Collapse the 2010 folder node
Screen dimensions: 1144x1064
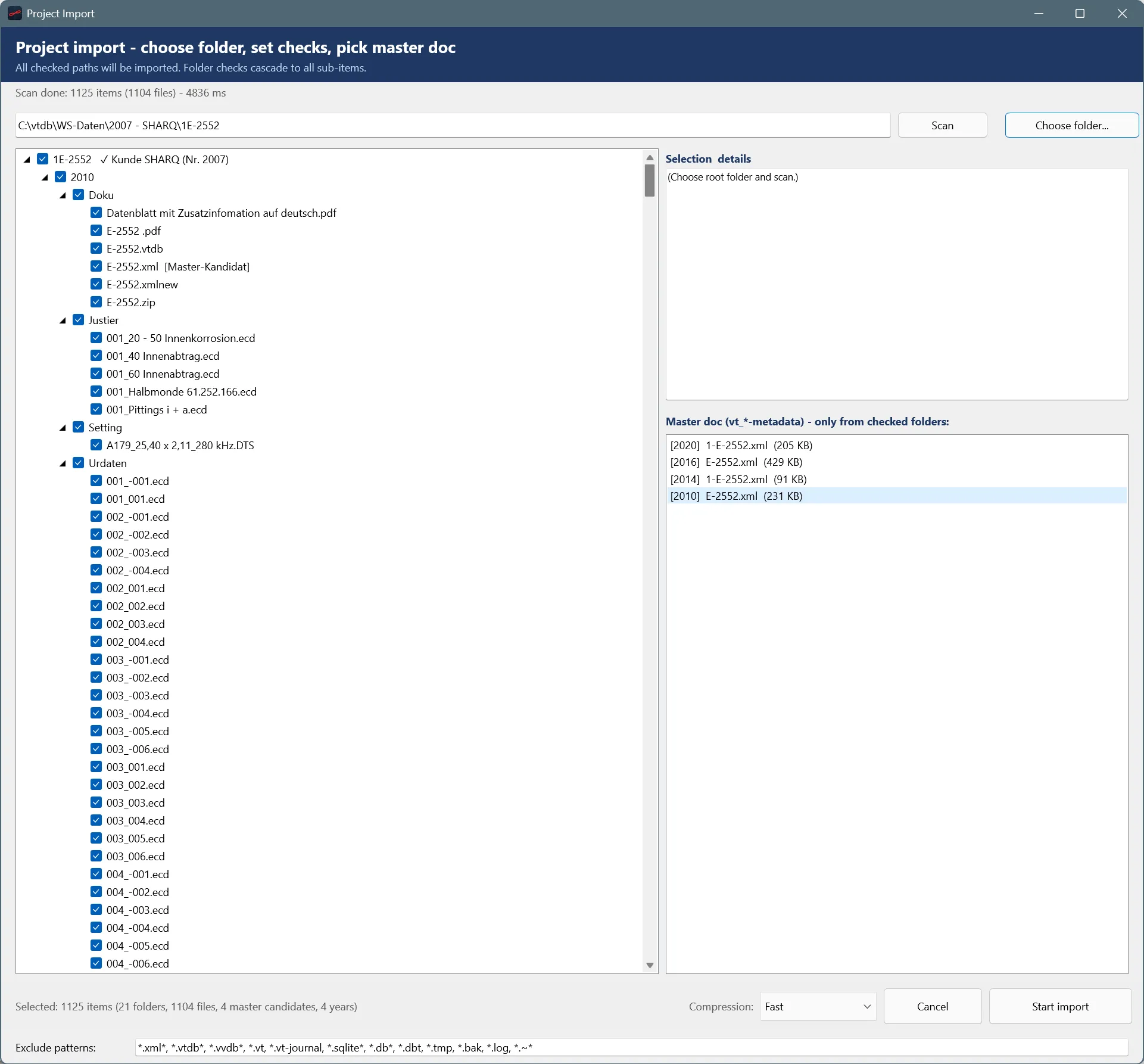tap(45, 178)
